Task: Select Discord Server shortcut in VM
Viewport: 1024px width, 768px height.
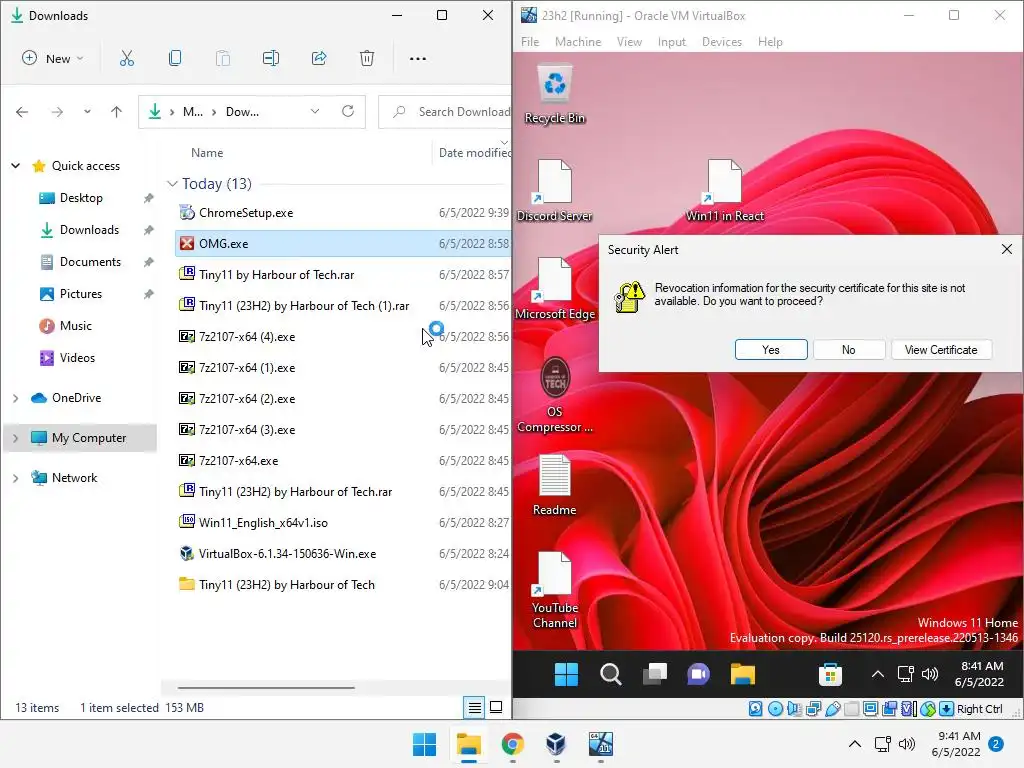Action: 554,191
